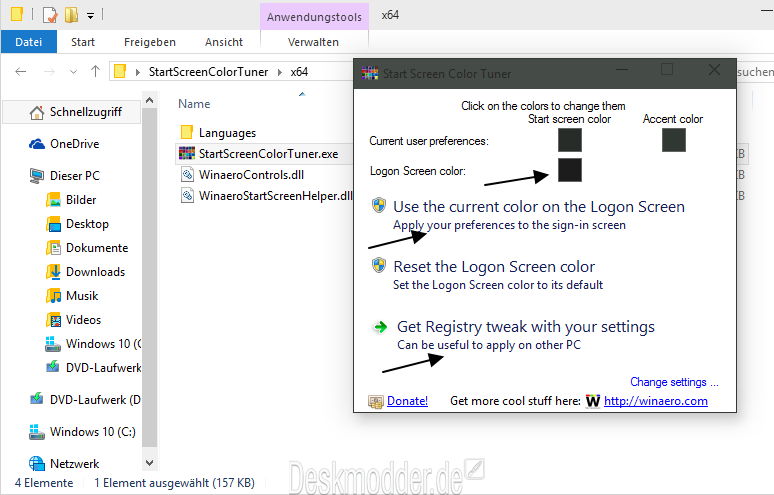Viewport: 774px width, 495px height.
Task: Click the Languages folder icon
Action: (x=187, y=132)
